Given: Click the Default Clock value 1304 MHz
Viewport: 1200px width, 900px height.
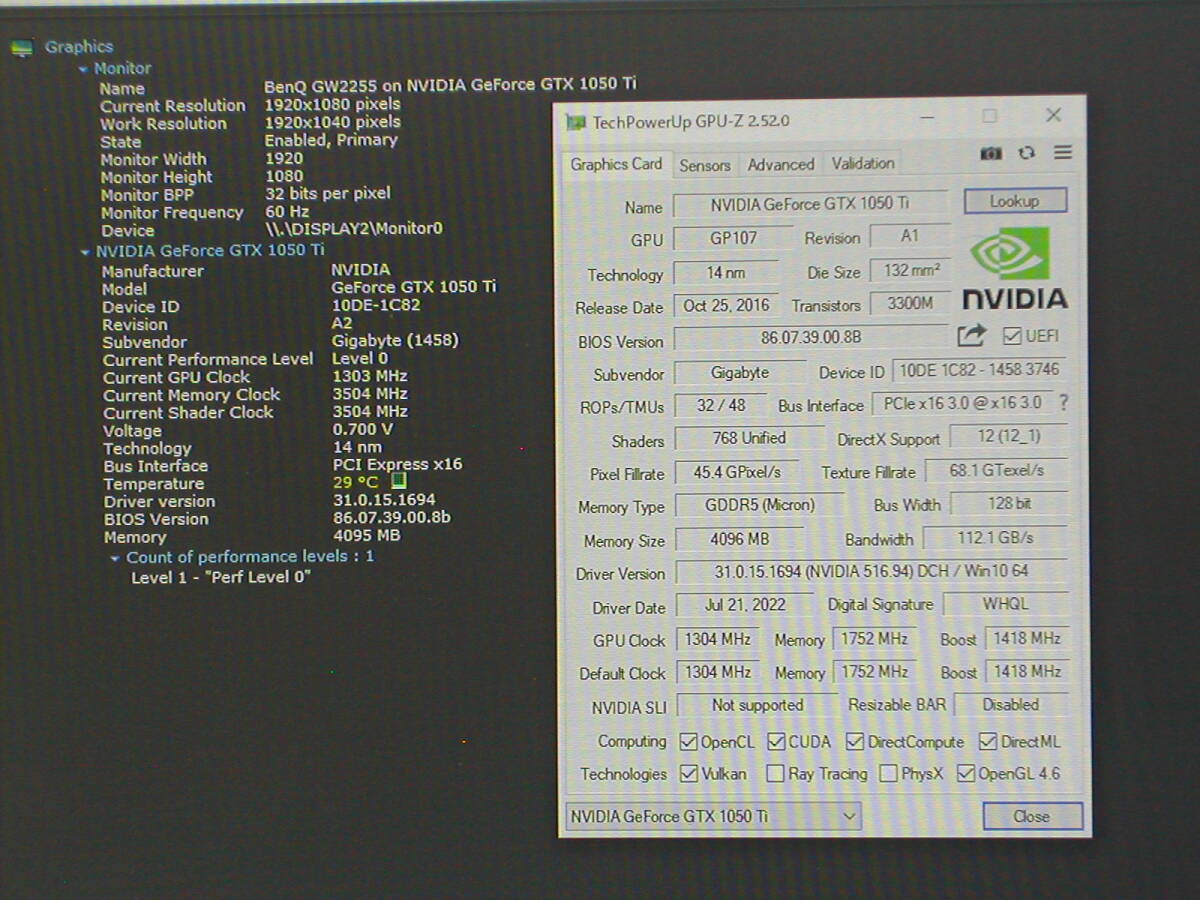Looking at the screenshot, I should 717,672.
